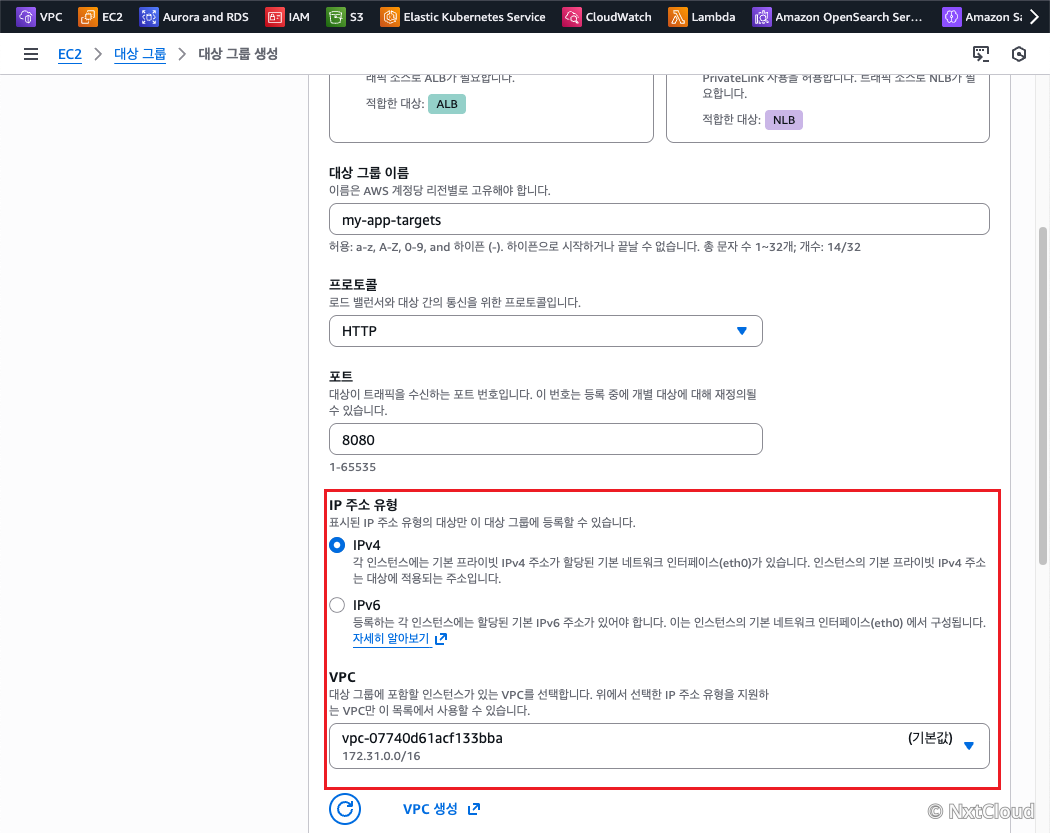The image size is (1050, 833).
Task: Click the NLB badge
Action: pyautogui.click(x=784, y=120)
